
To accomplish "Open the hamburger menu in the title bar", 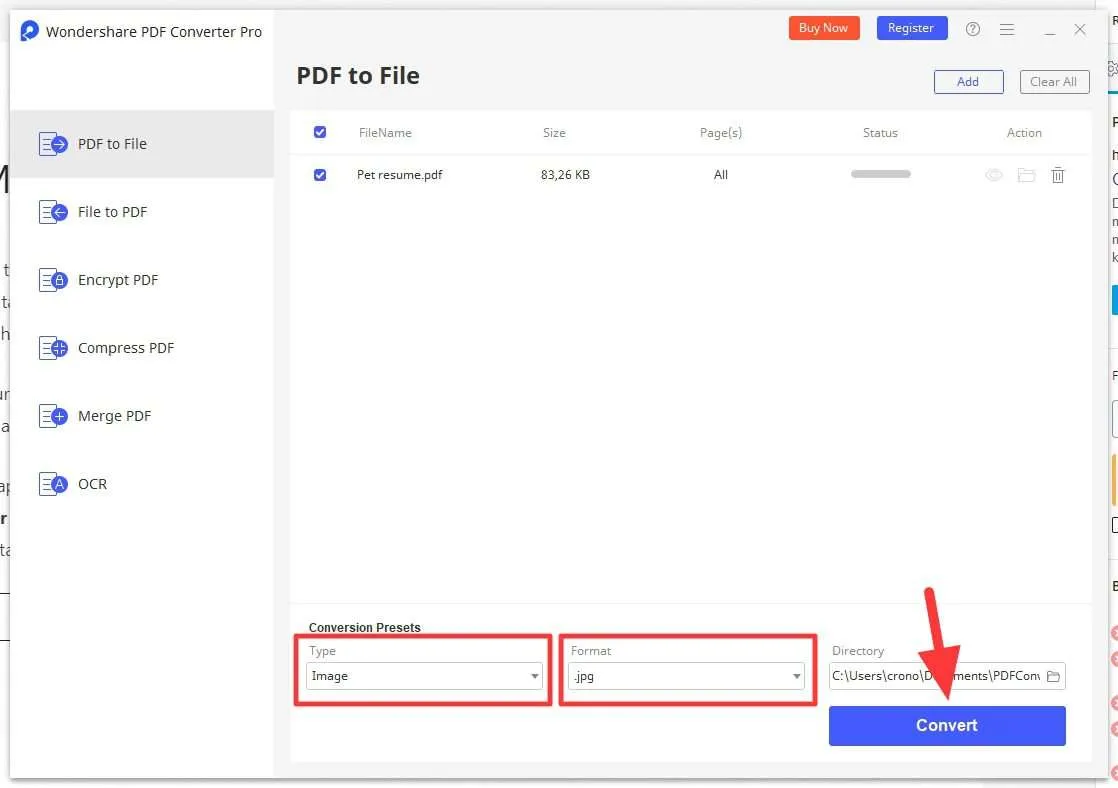I will tap(1007, 29).
